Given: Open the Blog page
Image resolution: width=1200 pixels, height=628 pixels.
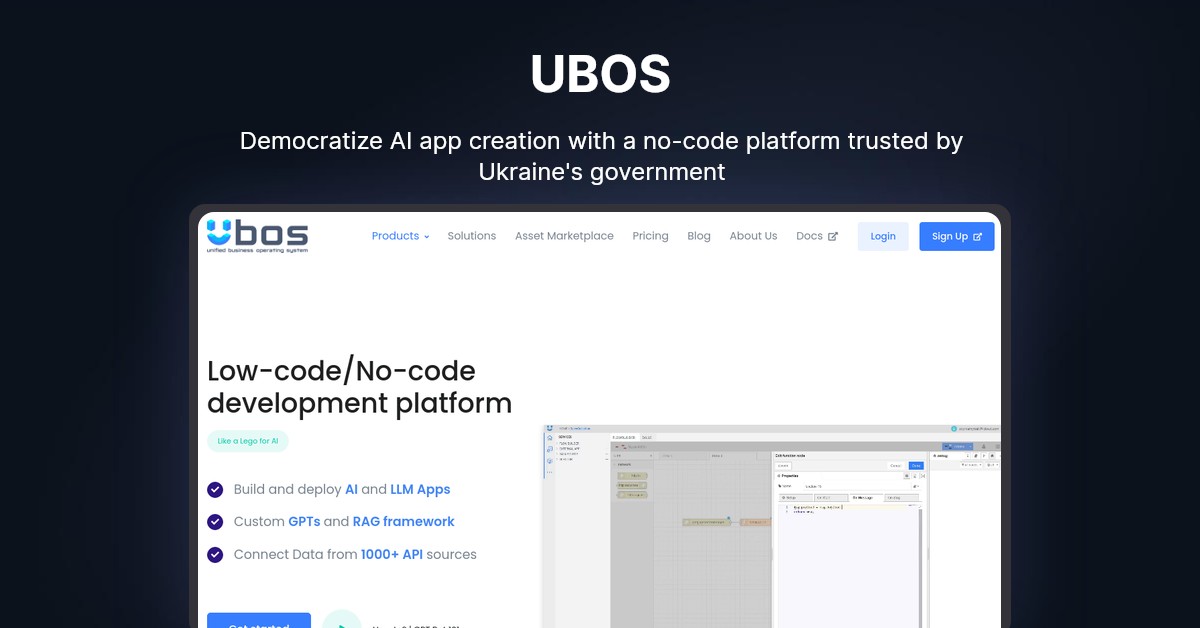Looking at the screenshot, I should (699, 236).
